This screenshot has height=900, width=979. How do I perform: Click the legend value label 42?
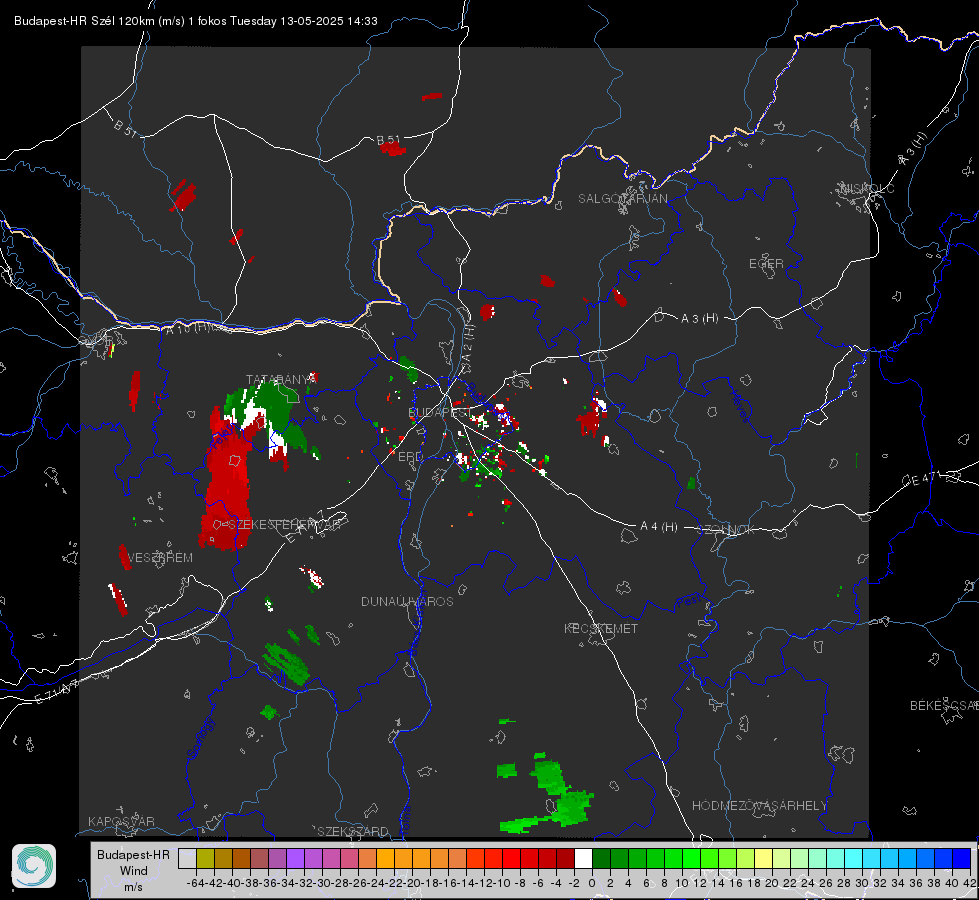(x=969, y=883)
